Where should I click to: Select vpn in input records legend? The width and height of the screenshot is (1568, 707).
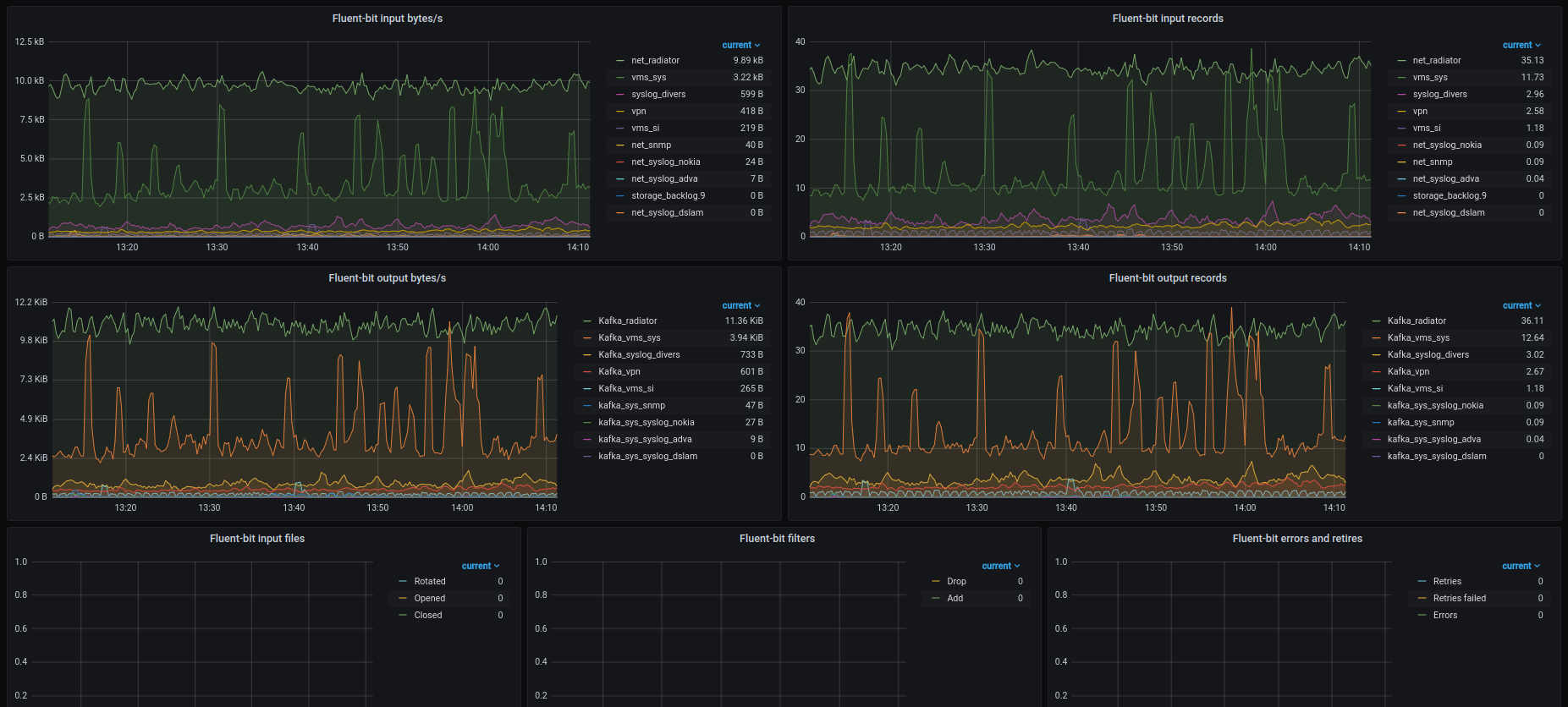click(1419, 112)
